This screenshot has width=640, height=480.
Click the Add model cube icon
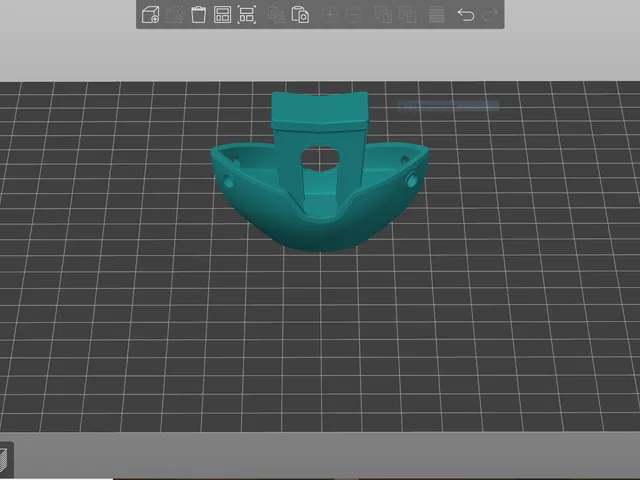(x=150, y=15)
